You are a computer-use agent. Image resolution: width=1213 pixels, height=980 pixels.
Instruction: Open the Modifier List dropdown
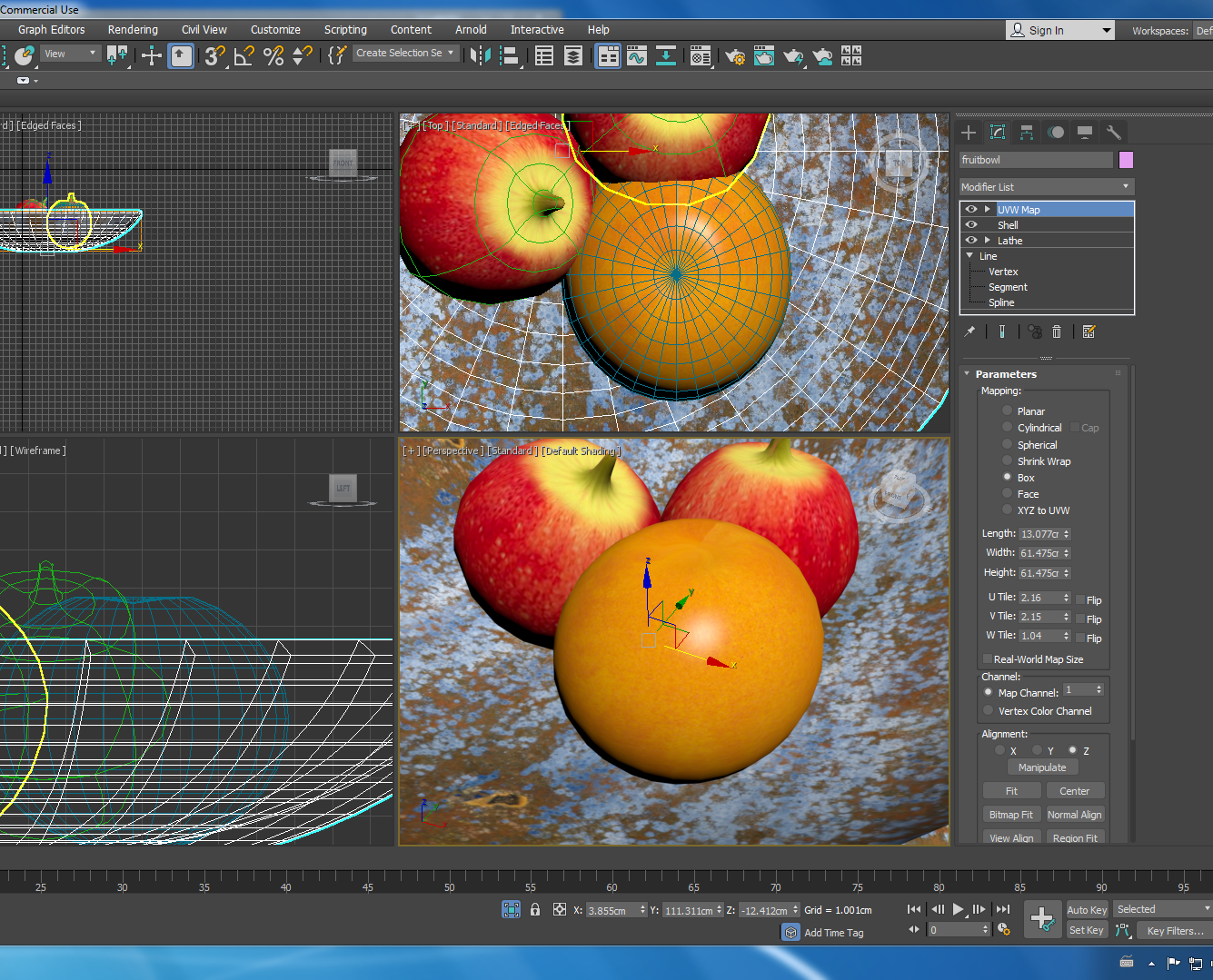tap(1047, 187)
